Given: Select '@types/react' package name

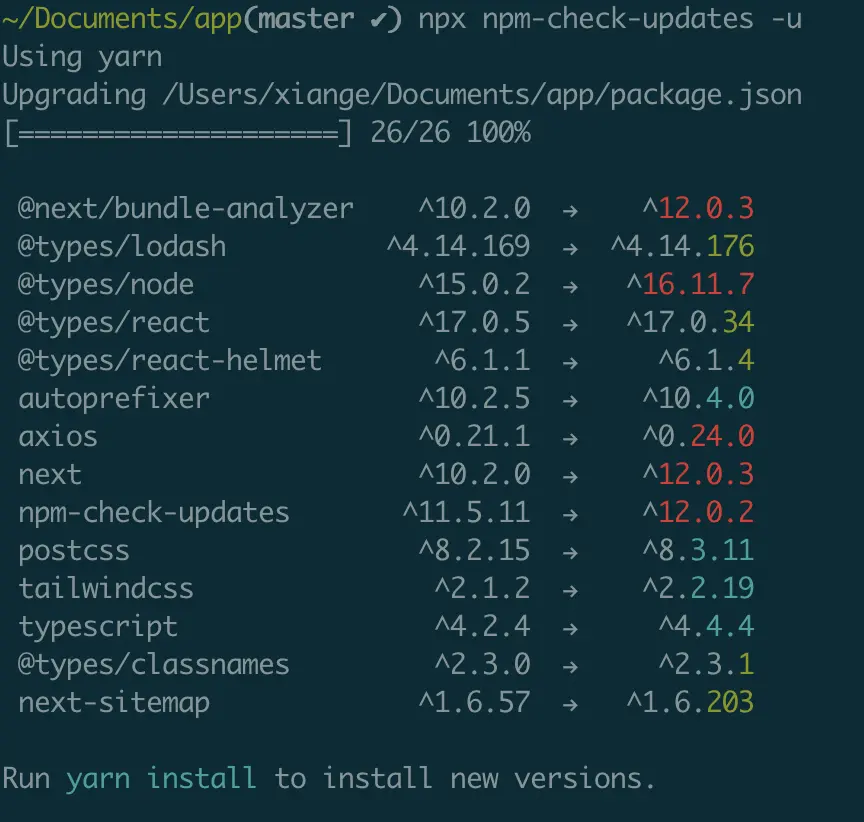Looking at the screenshot, I should tap(114, 323).
